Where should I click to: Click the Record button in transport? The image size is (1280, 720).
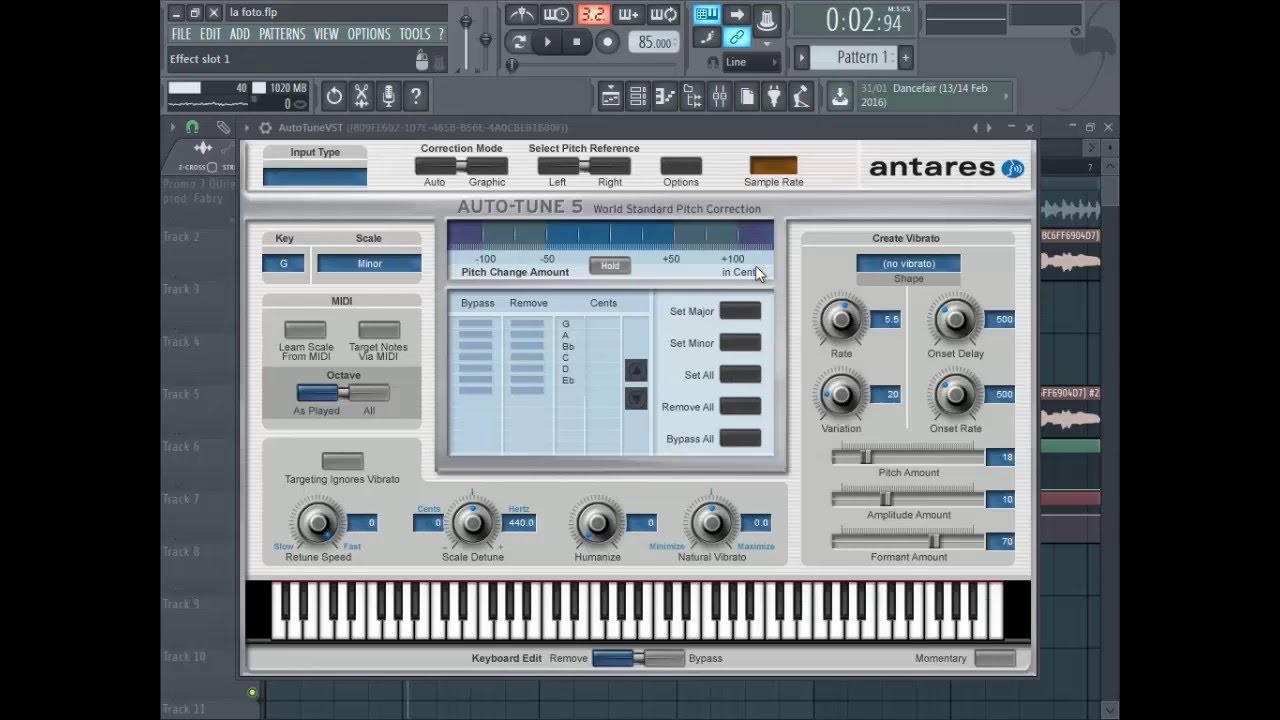[607, 42]
